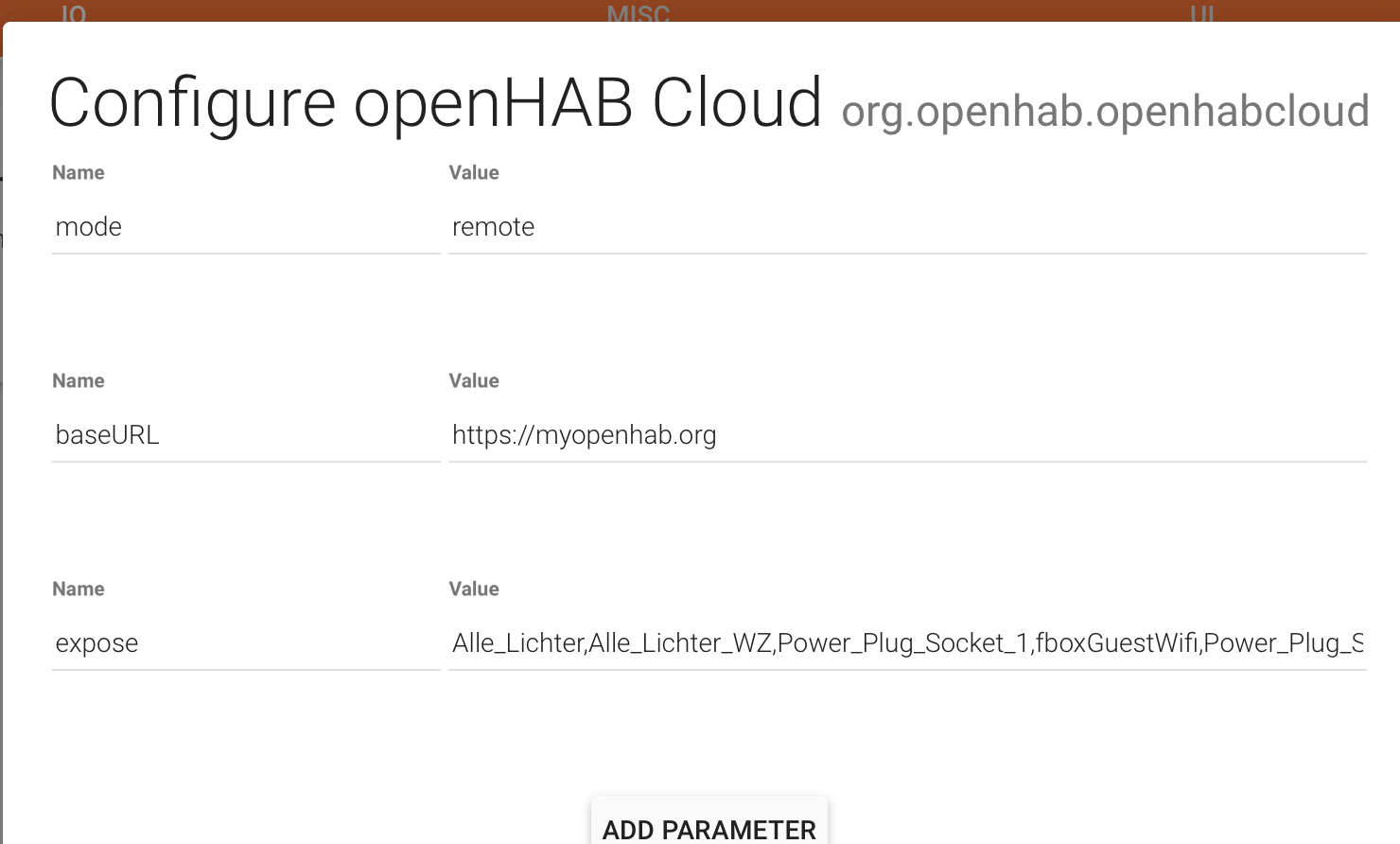Click the 'Configure openHAB Cloud' dialog title
Image resolution: width=1400 pixels, height=844 pixels.
click(x=435, y=103)
